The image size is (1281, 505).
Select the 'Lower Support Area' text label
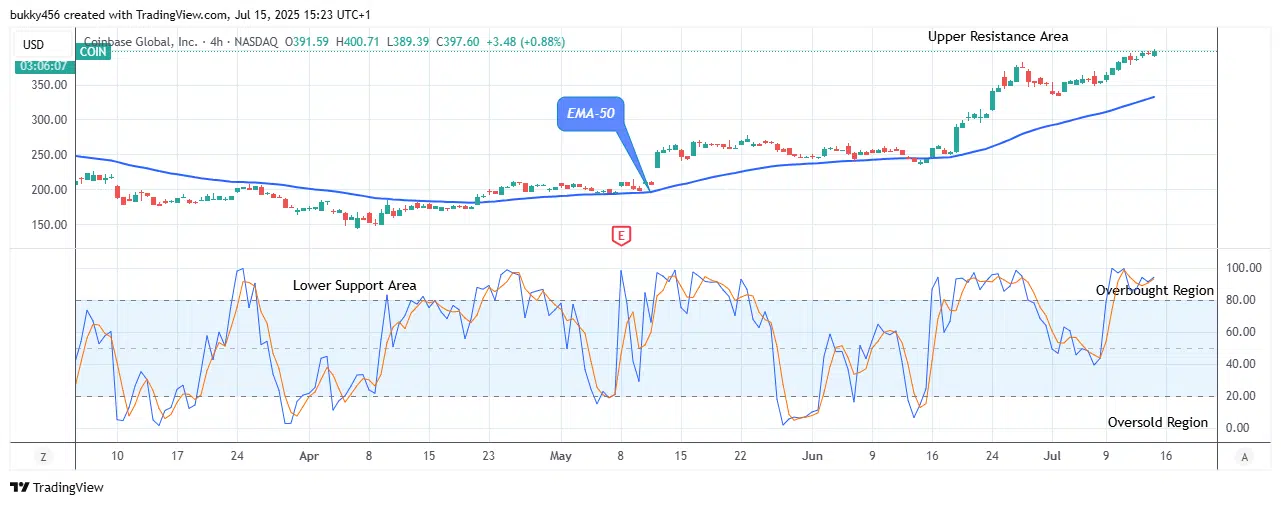[x=354, y=285]
